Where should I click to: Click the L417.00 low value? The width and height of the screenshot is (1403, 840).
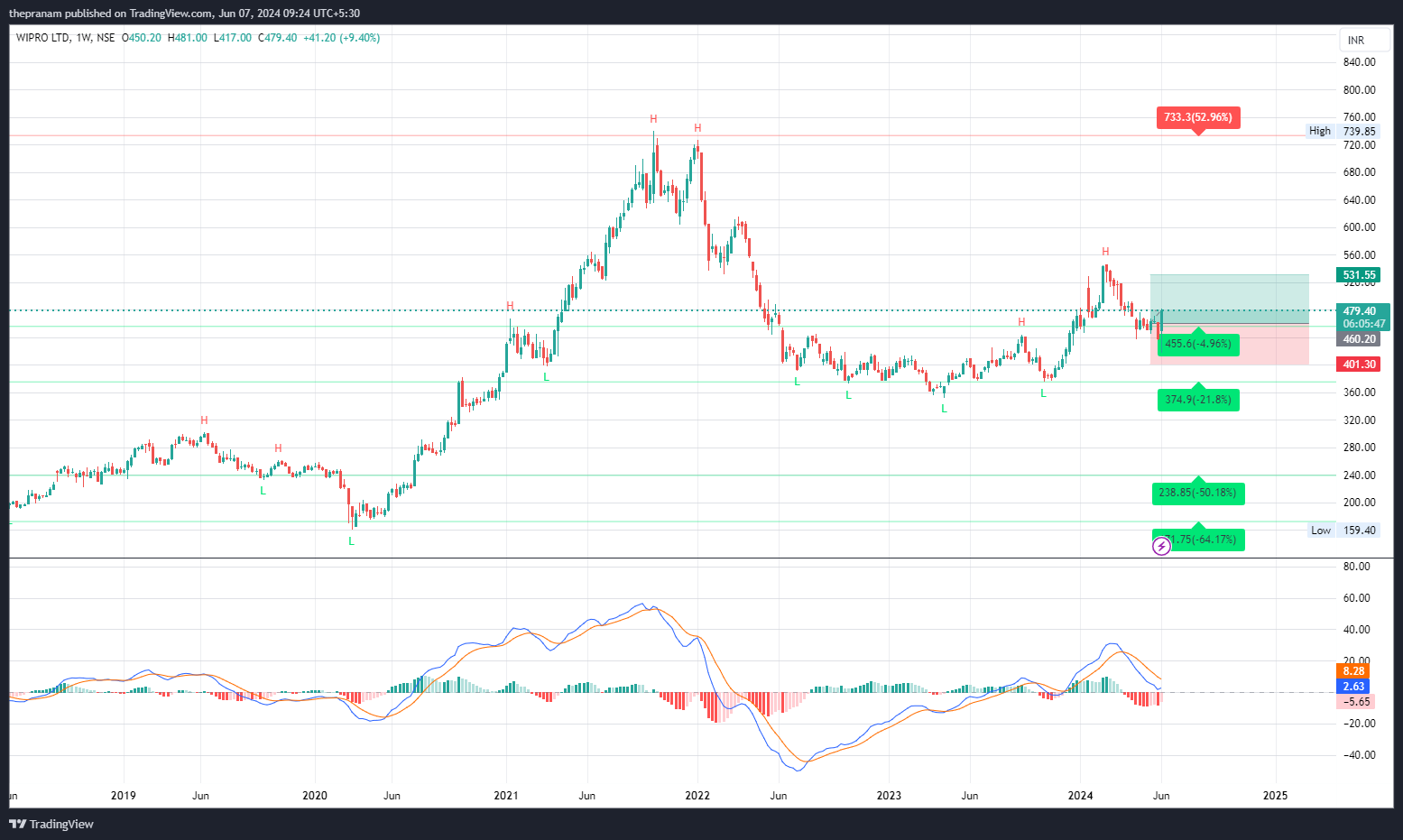coord(233,38)
